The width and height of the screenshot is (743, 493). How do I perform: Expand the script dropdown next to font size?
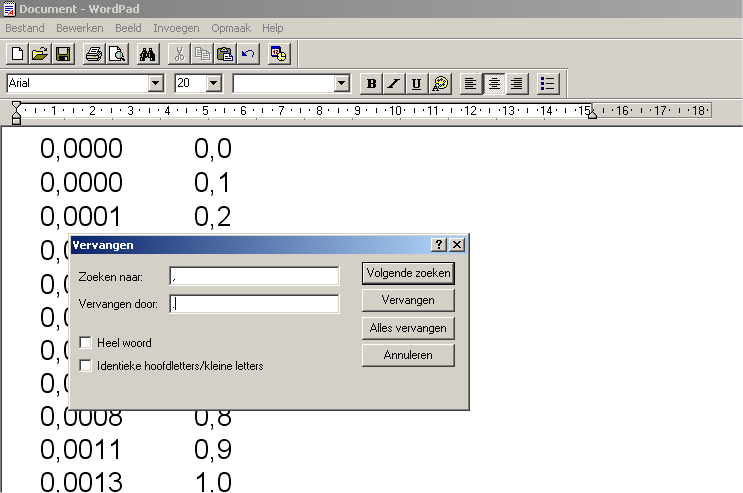(x=341, y=83)
